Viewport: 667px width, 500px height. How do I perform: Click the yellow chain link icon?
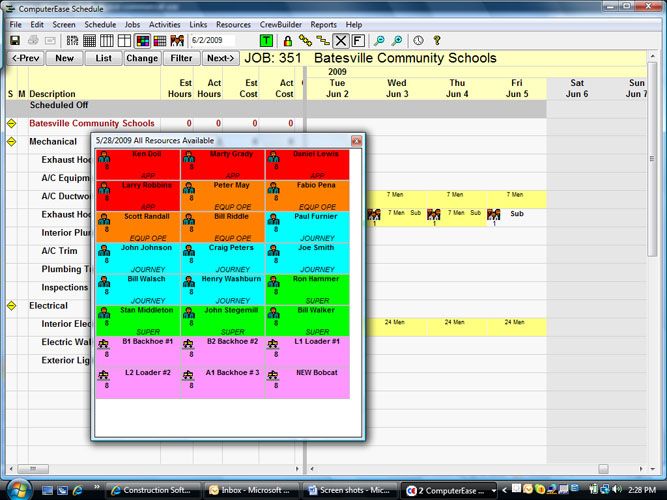(x=305, y=40)
